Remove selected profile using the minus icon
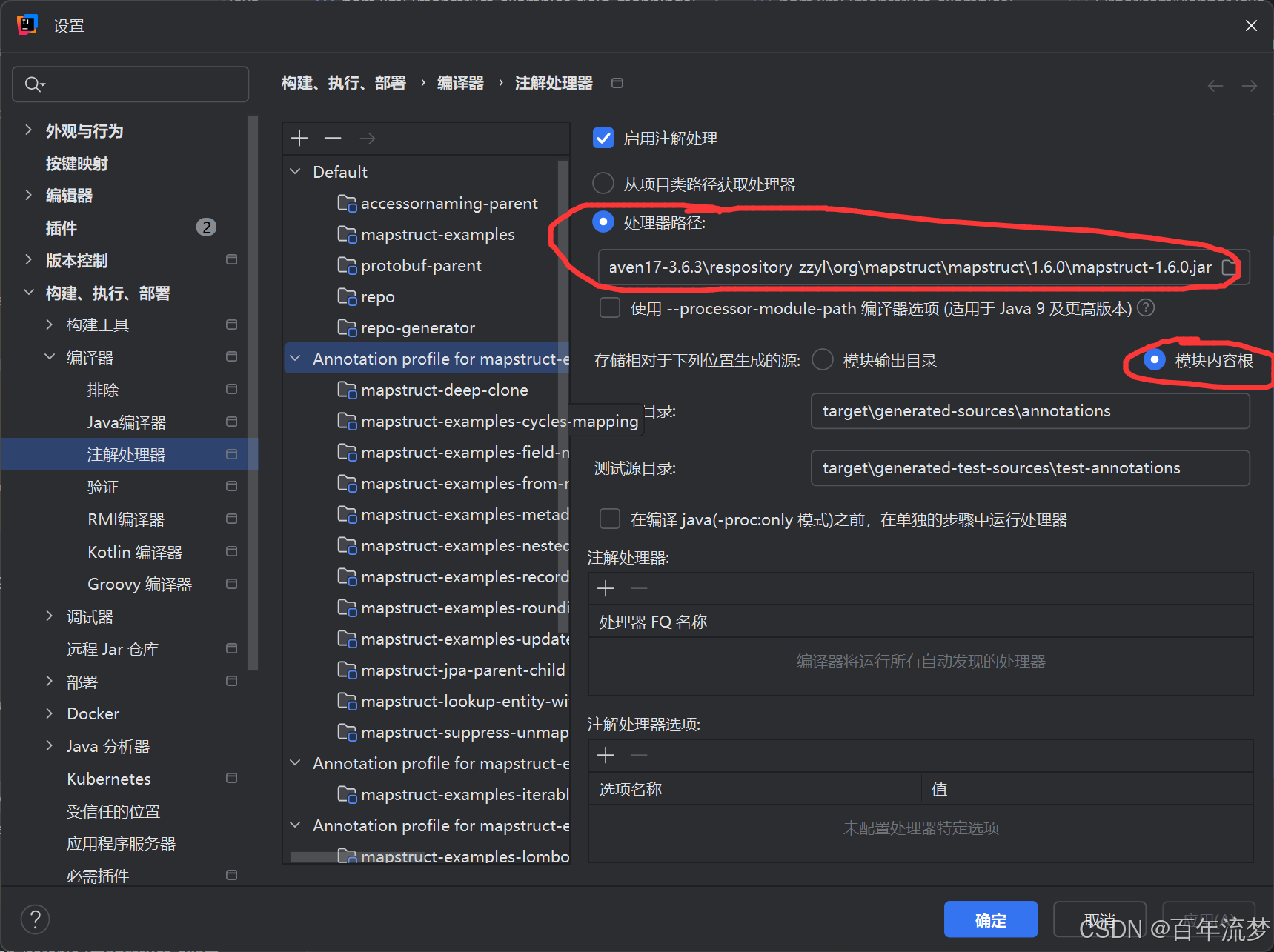 click(x=332, y=138)
